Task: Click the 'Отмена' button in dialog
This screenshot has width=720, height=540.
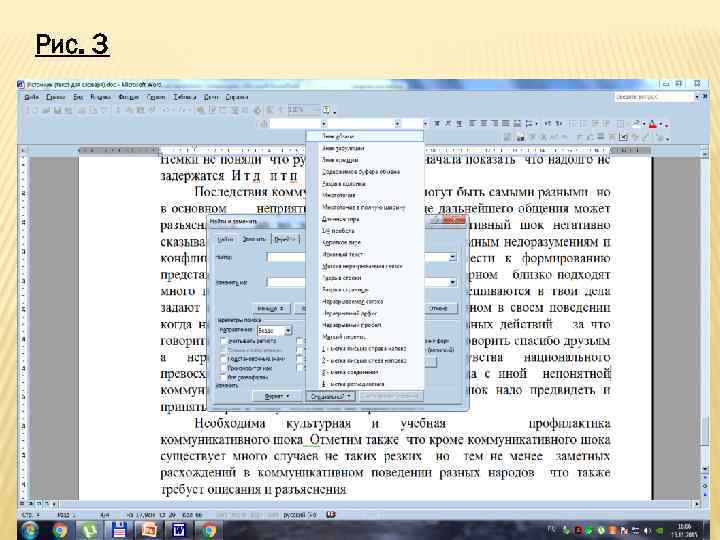Action: 439,309
